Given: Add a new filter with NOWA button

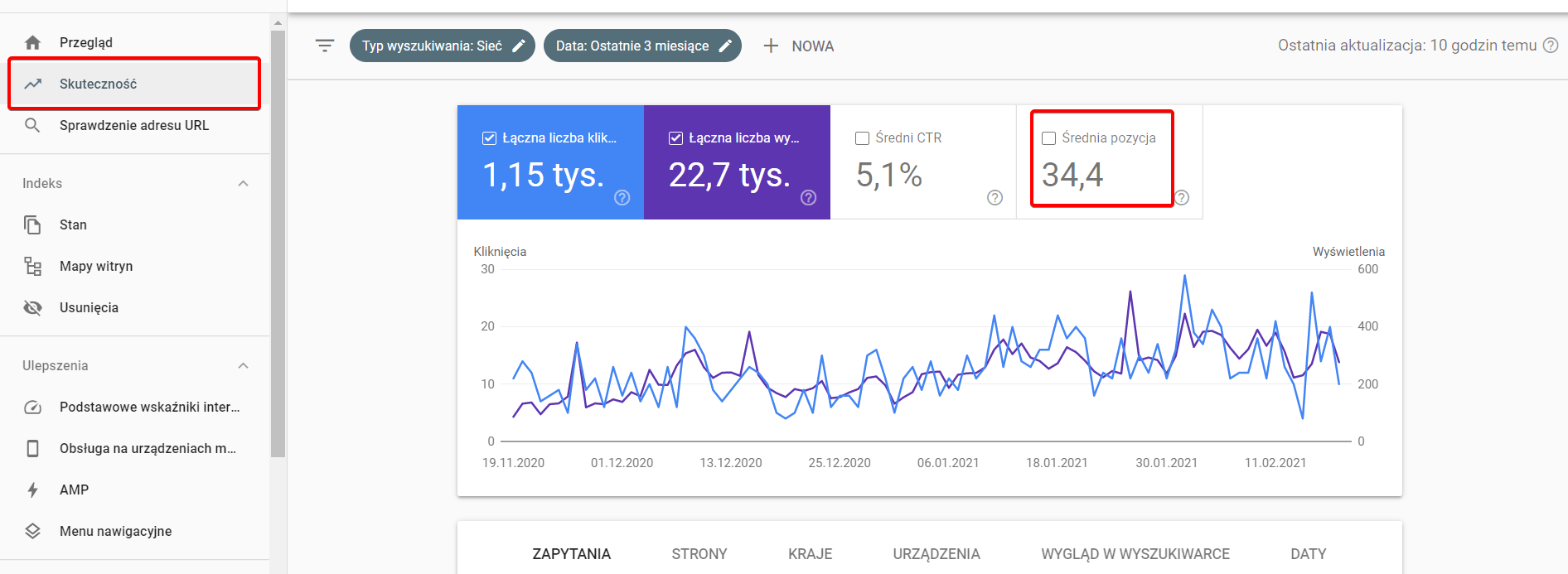Looking at the screenshot, I should coord(798,46).
